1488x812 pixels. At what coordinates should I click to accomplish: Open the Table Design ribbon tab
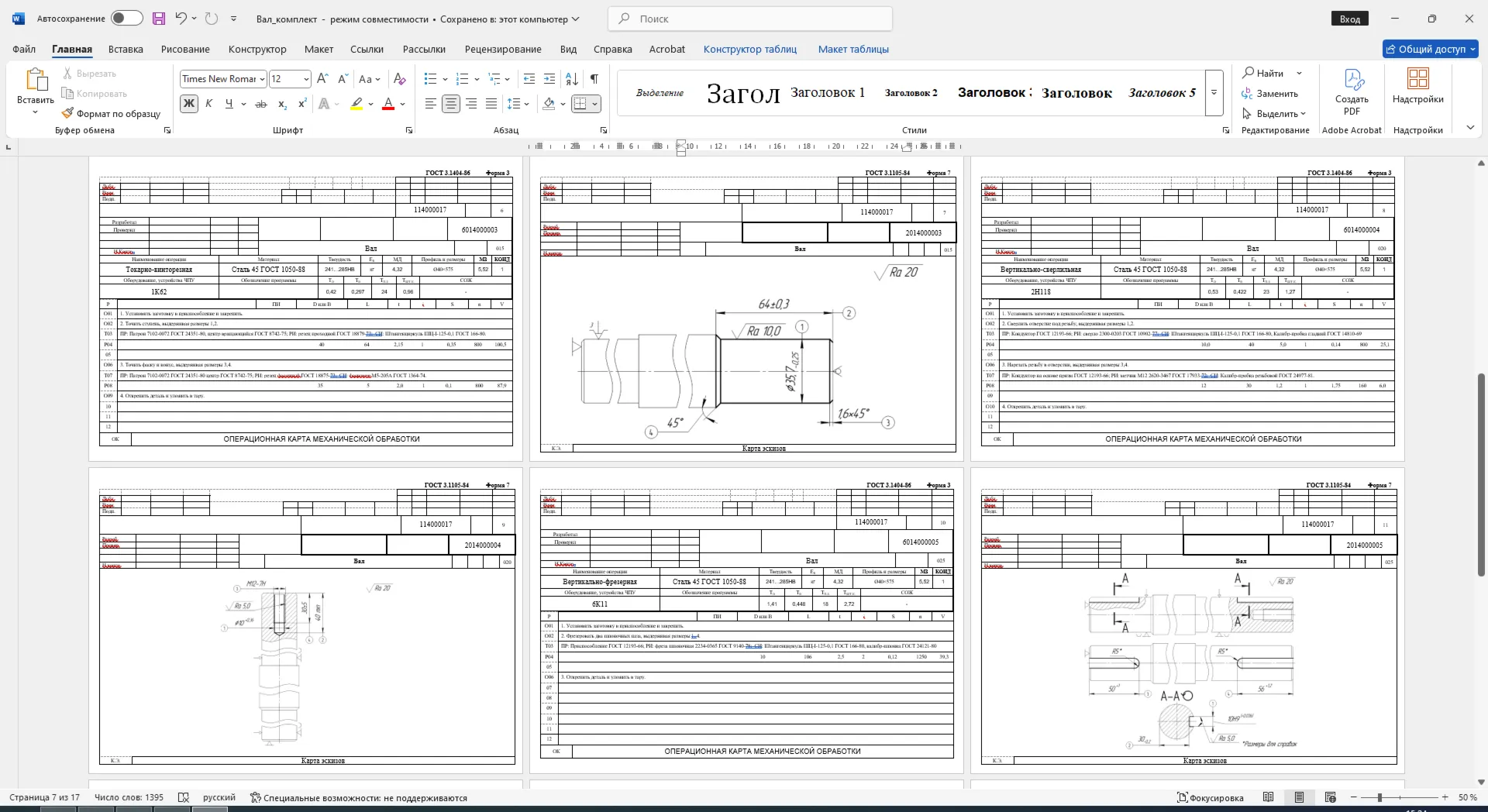pyautogui.click(x=749, y=49)
